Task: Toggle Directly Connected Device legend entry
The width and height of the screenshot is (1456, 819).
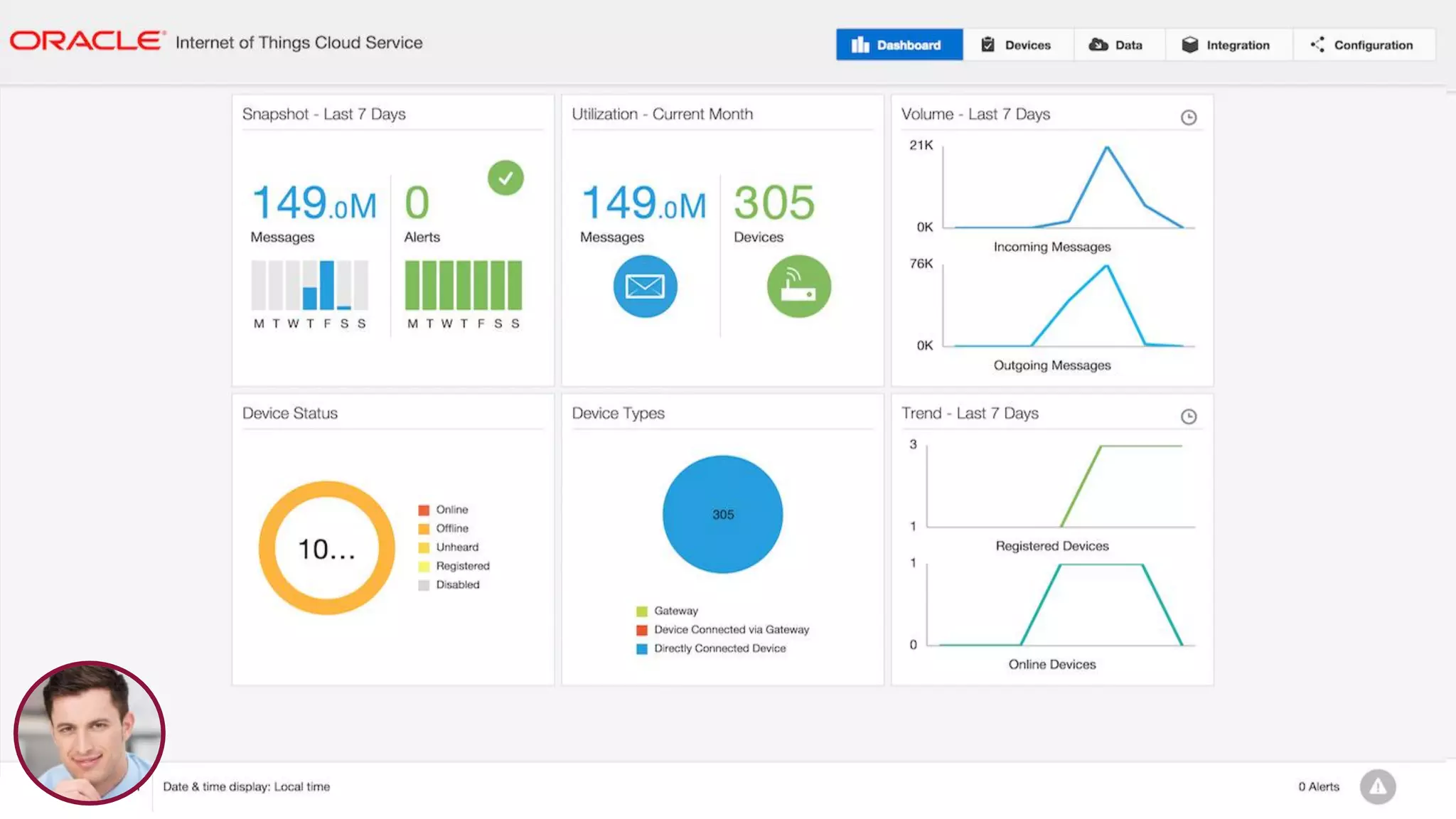Action: pos(719,648)
